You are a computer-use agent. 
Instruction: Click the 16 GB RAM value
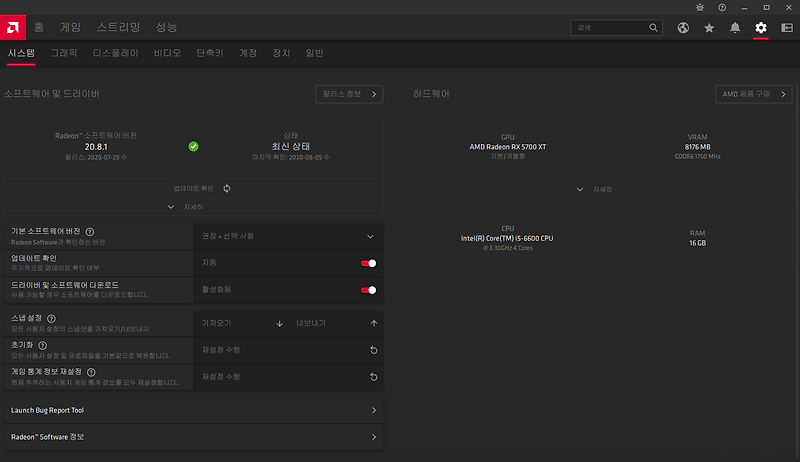697,243
